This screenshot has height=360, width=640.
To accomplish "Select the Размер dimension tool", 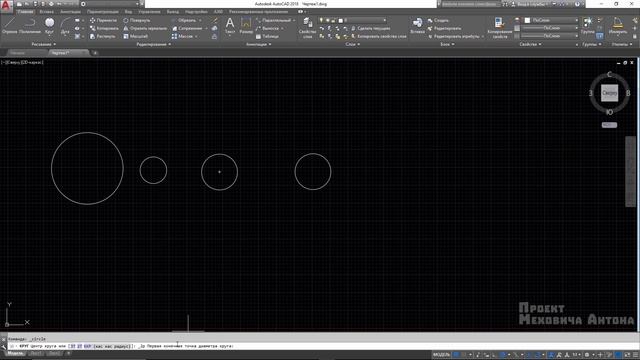I will pyautogui.click(x=246, y=26).
